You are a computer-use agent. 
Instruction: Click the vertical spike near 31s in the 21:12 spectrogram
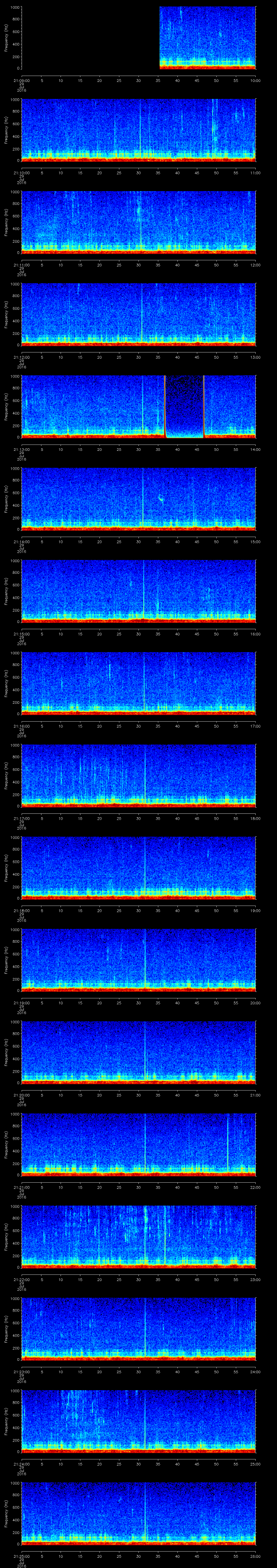(142, 314)
